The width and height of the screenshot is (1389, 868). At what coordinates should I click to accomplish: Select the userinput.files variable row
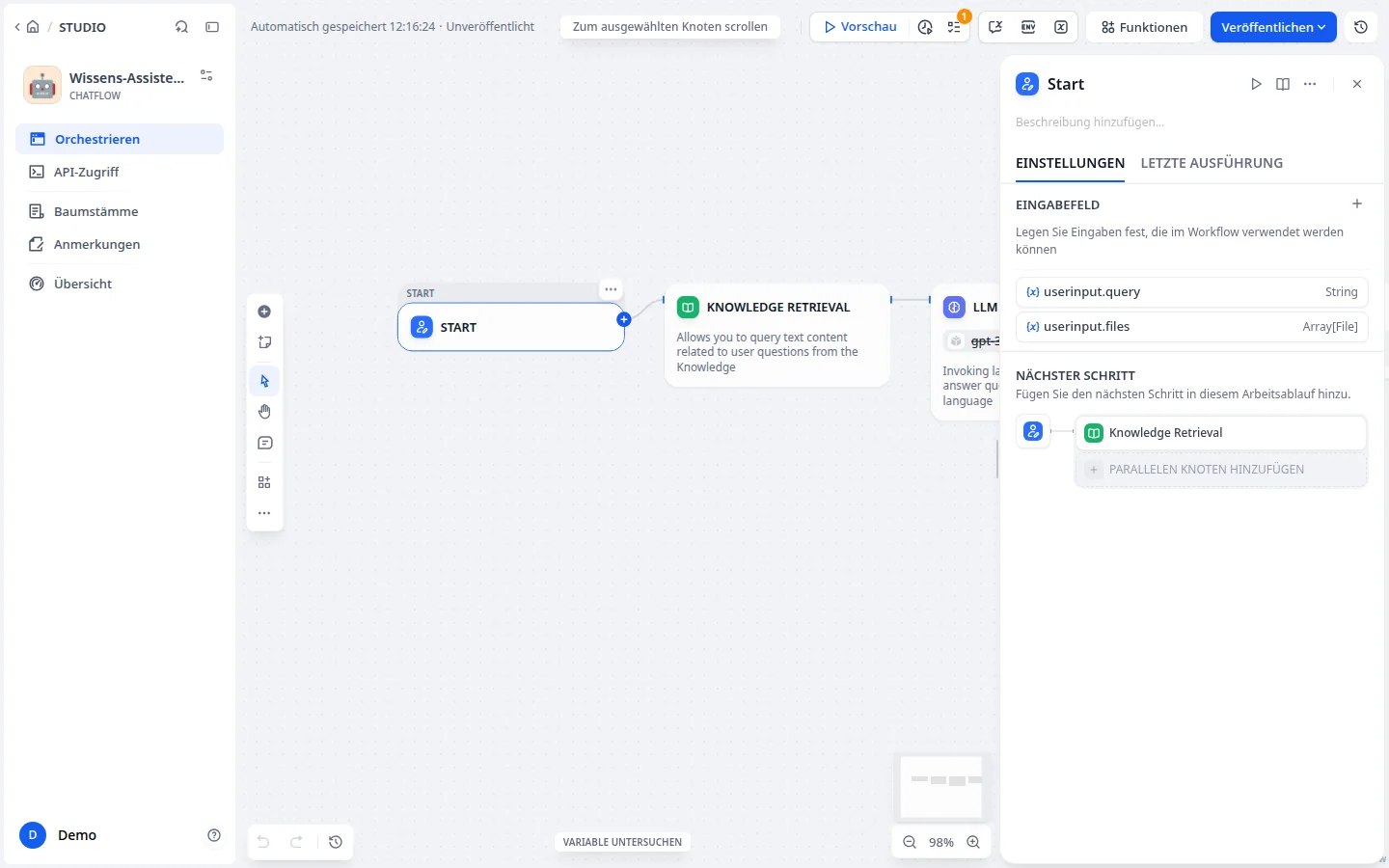point(1191,327)
